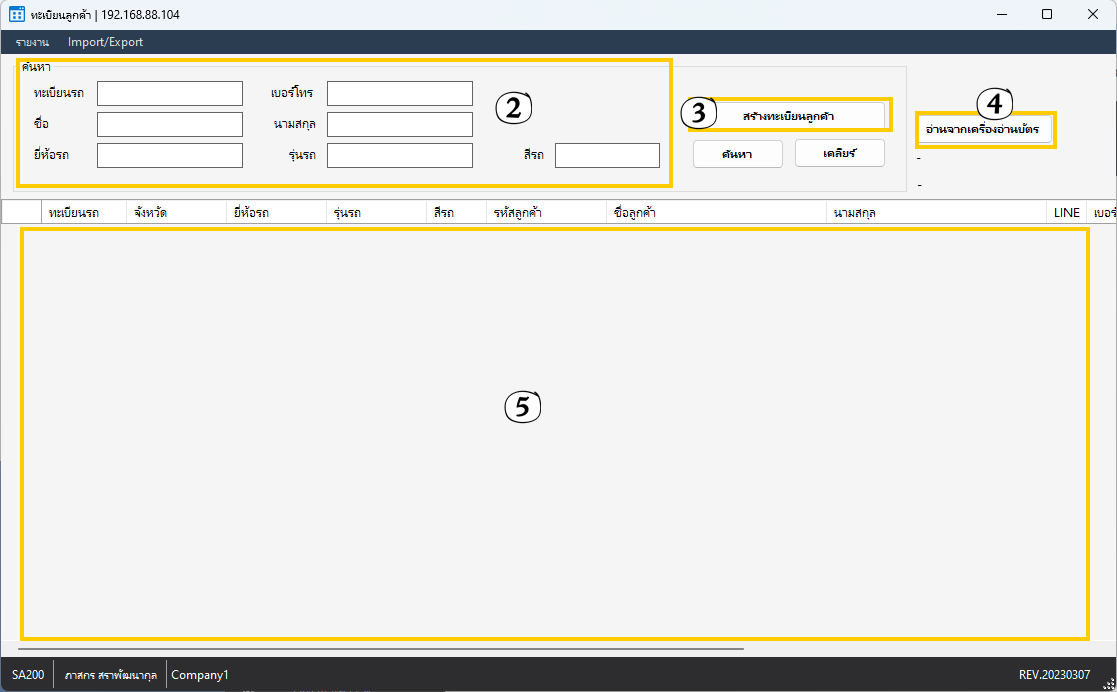Click the สีรถ search input field

point(607,156)
